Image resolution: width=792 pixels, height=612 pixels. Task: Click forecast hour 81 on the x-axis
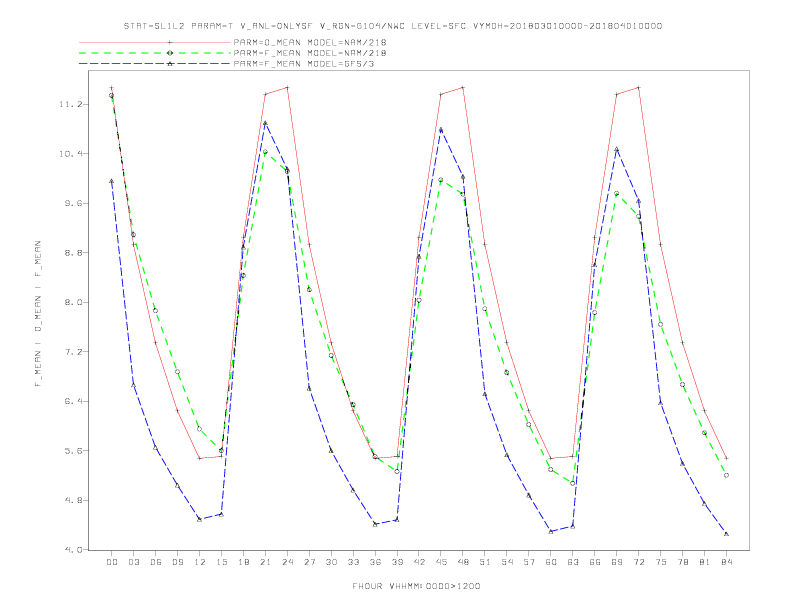(705, 562)
